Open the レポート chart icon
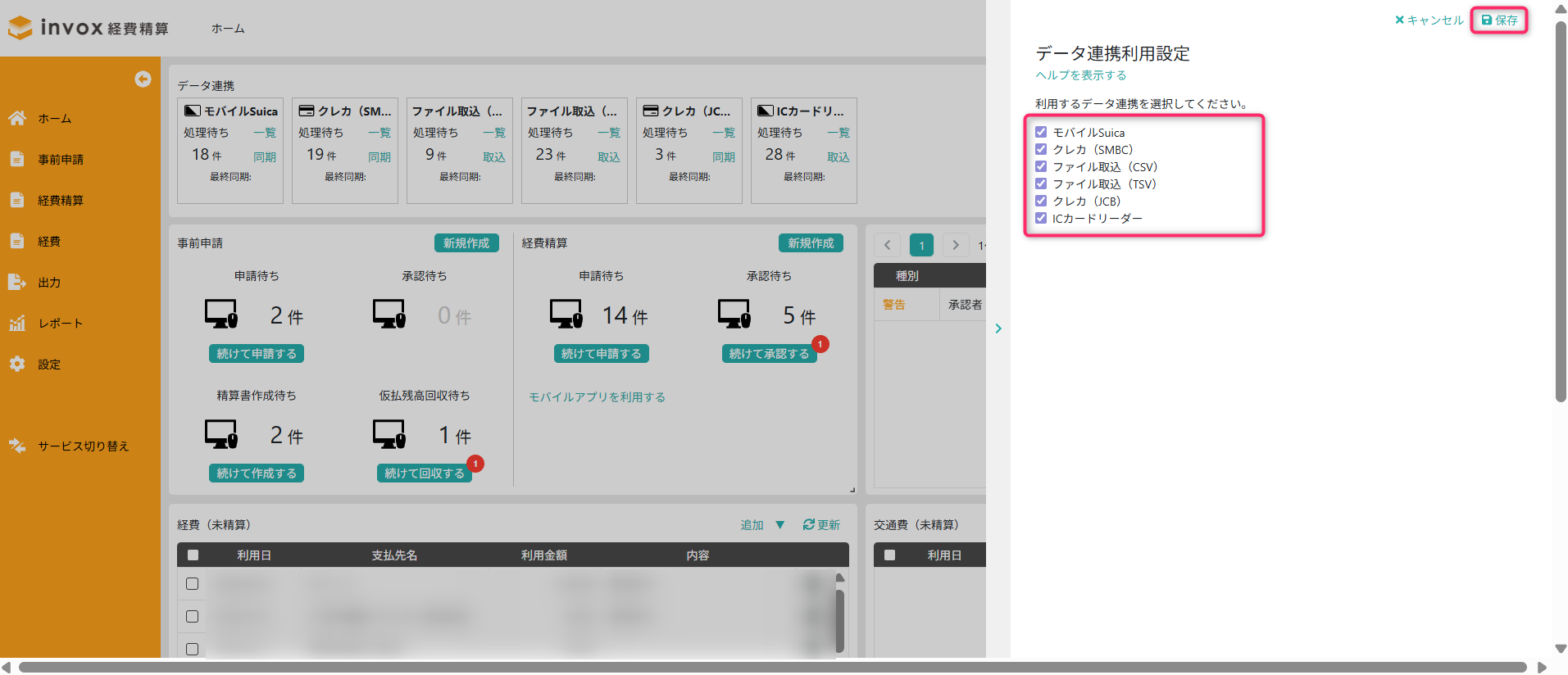This screenshot has height=675, width=1568. (x=17, y=323)
